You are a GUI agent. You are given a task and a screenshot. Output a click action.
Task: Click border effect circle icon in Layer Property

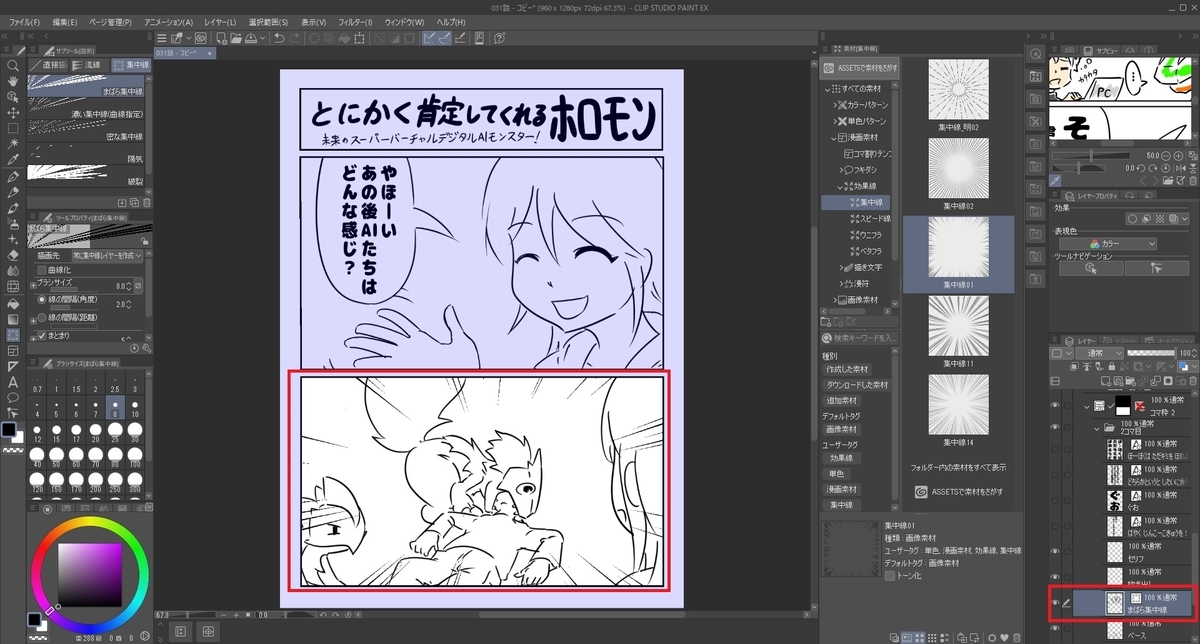pos(1133,218)
